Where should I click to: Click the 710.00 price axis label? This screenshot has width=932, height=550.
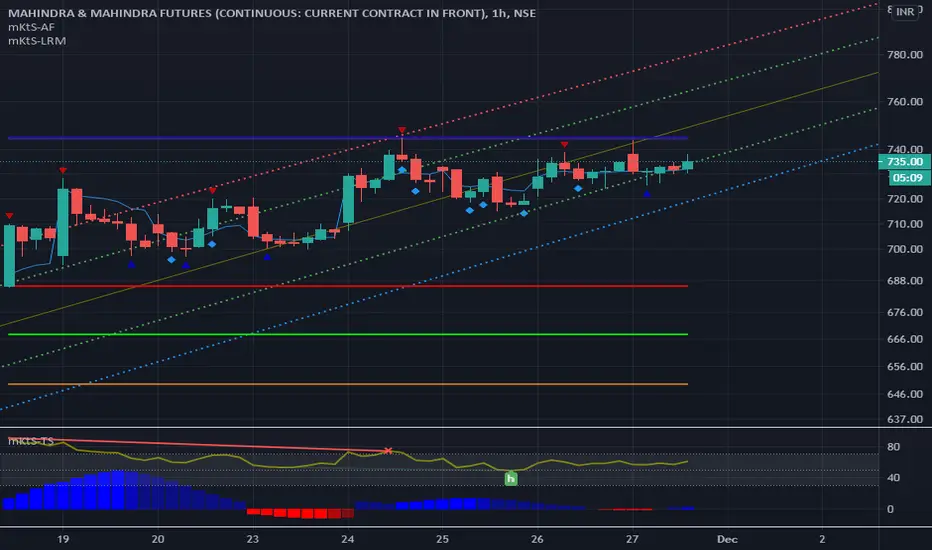pos(905,224)
